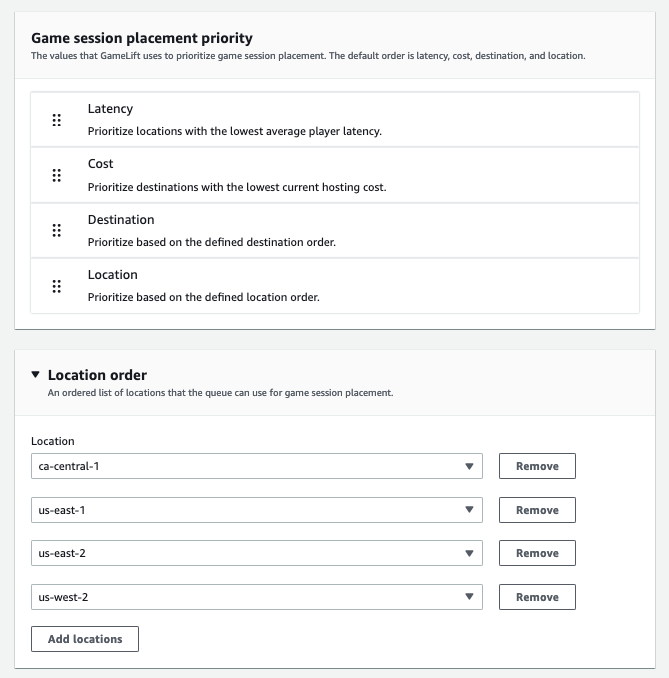Remove the us-east-2 location
The width and height of the screenshot is (669, 678).
click(x=537, y=553)
